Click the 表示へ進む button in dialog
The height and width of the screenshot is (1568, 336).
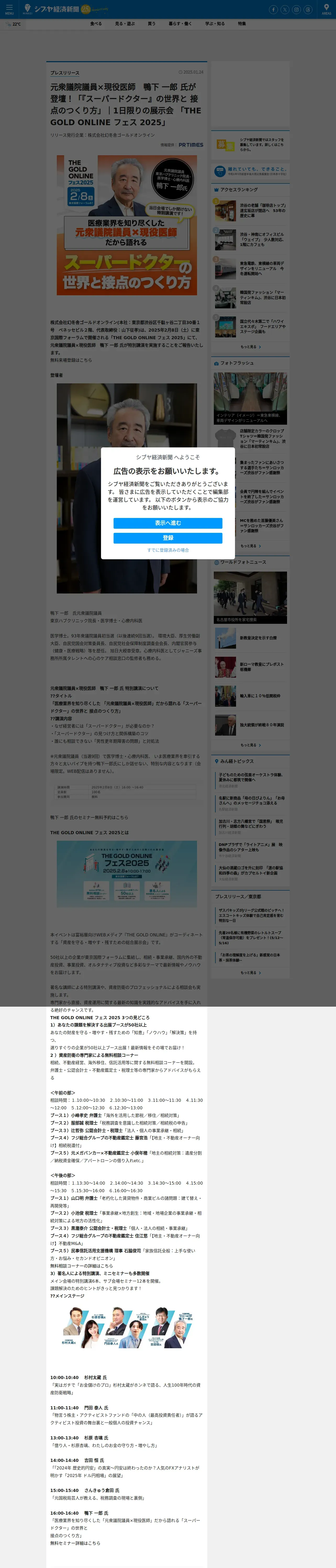coord(168,523)
